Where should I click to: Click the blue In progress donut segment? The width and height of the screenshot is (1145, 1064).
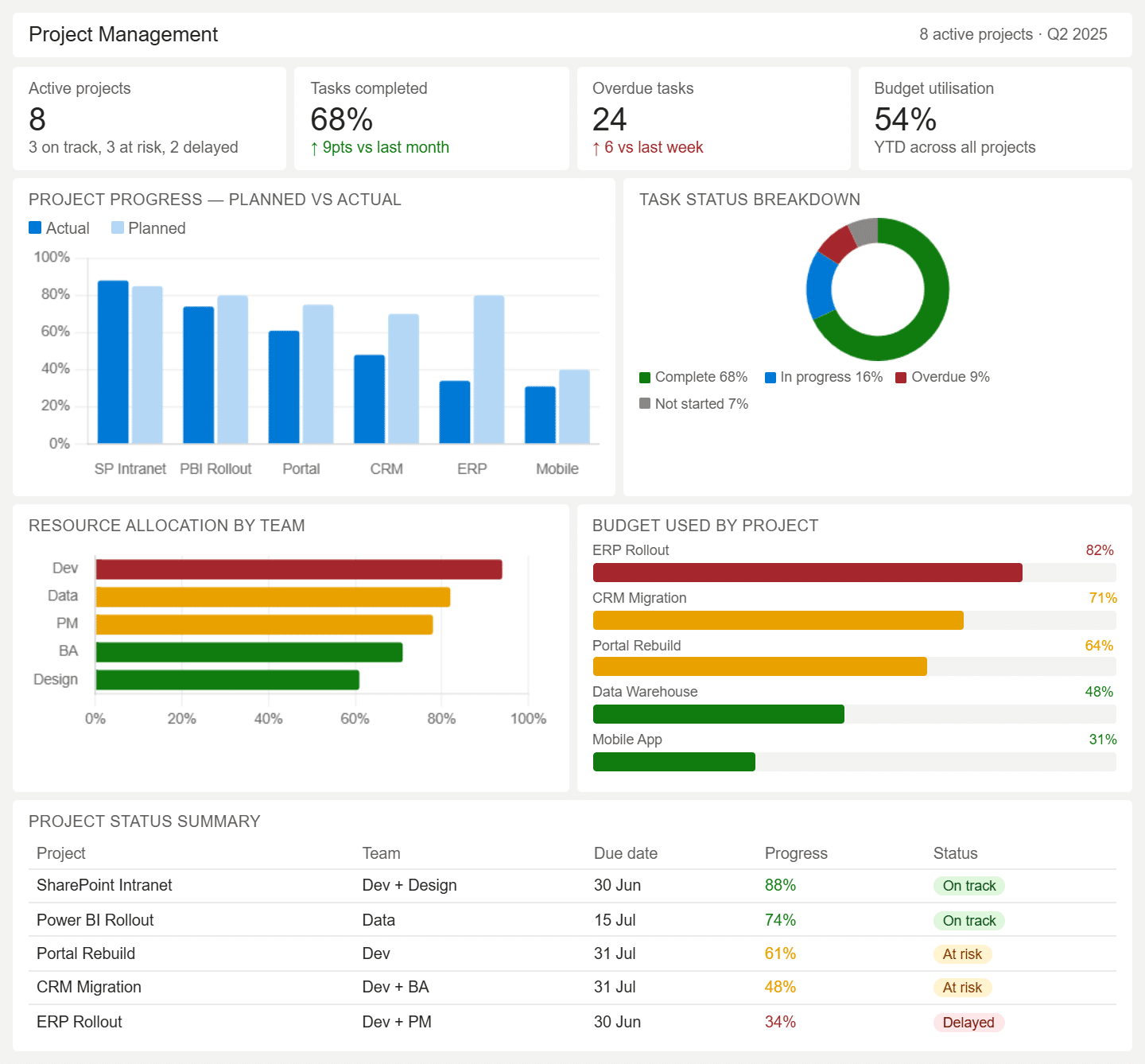pyautogui.click(x=820, y=286)
